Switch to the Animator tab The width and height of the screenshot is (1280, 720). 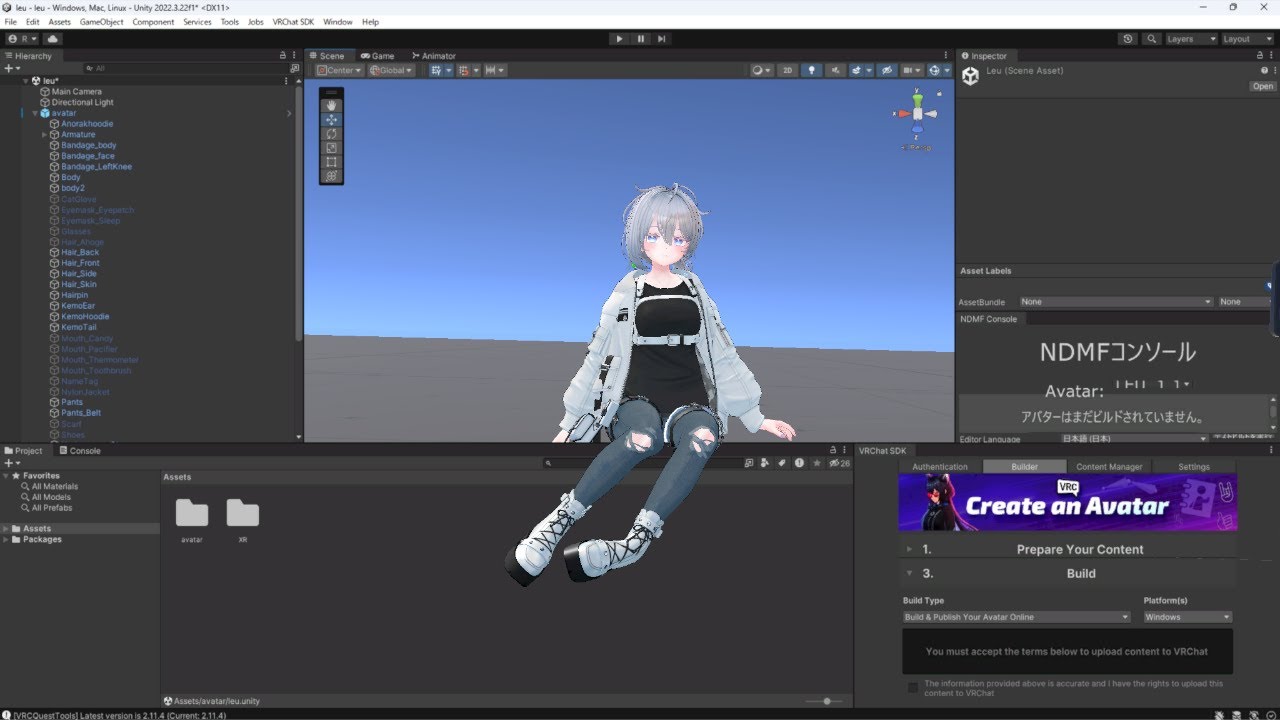(434, 56)
